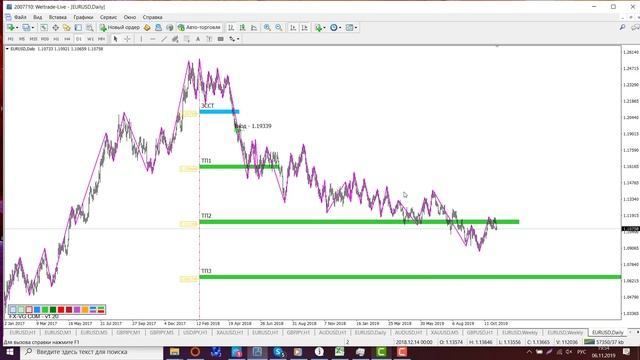Select the text tool (A)
640x360 pixels.
point(198,39)
